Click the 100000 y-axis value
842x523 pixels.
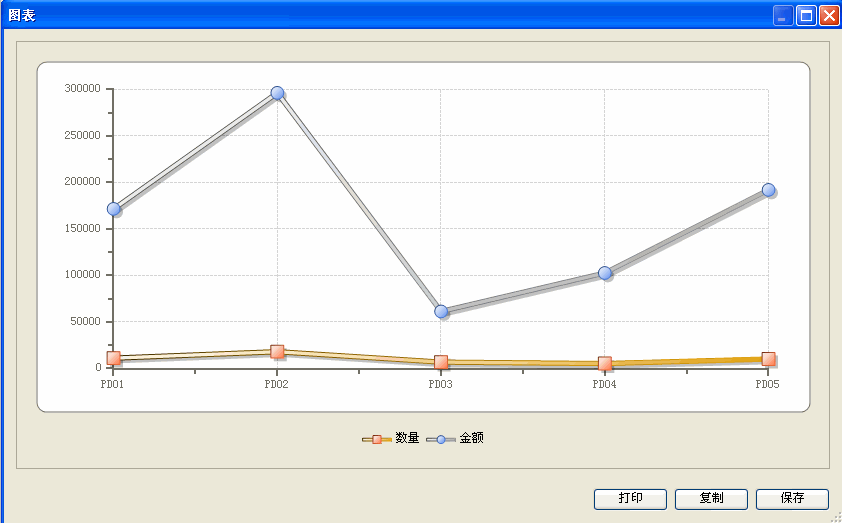(83, 274)
